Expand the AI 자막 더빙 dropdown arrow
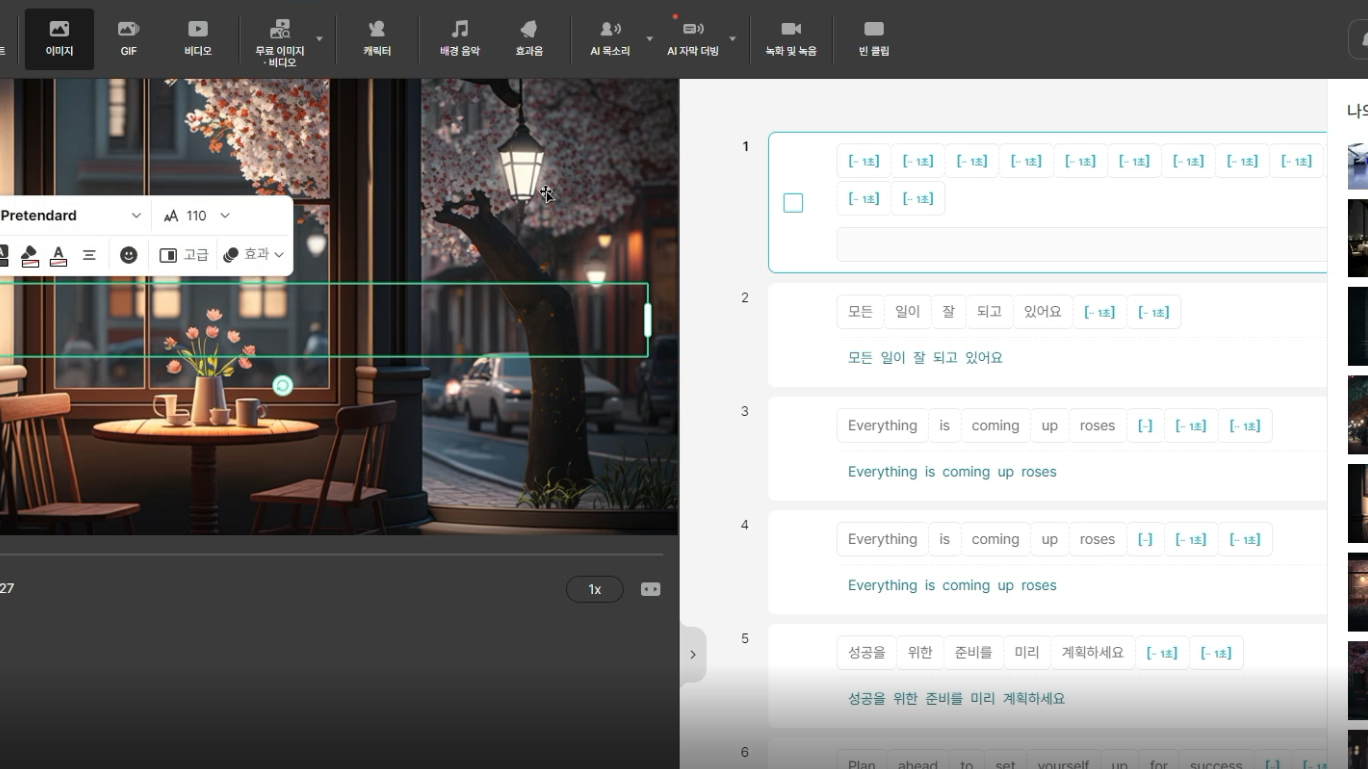The image size is (1368, 769). coord(732,39)
